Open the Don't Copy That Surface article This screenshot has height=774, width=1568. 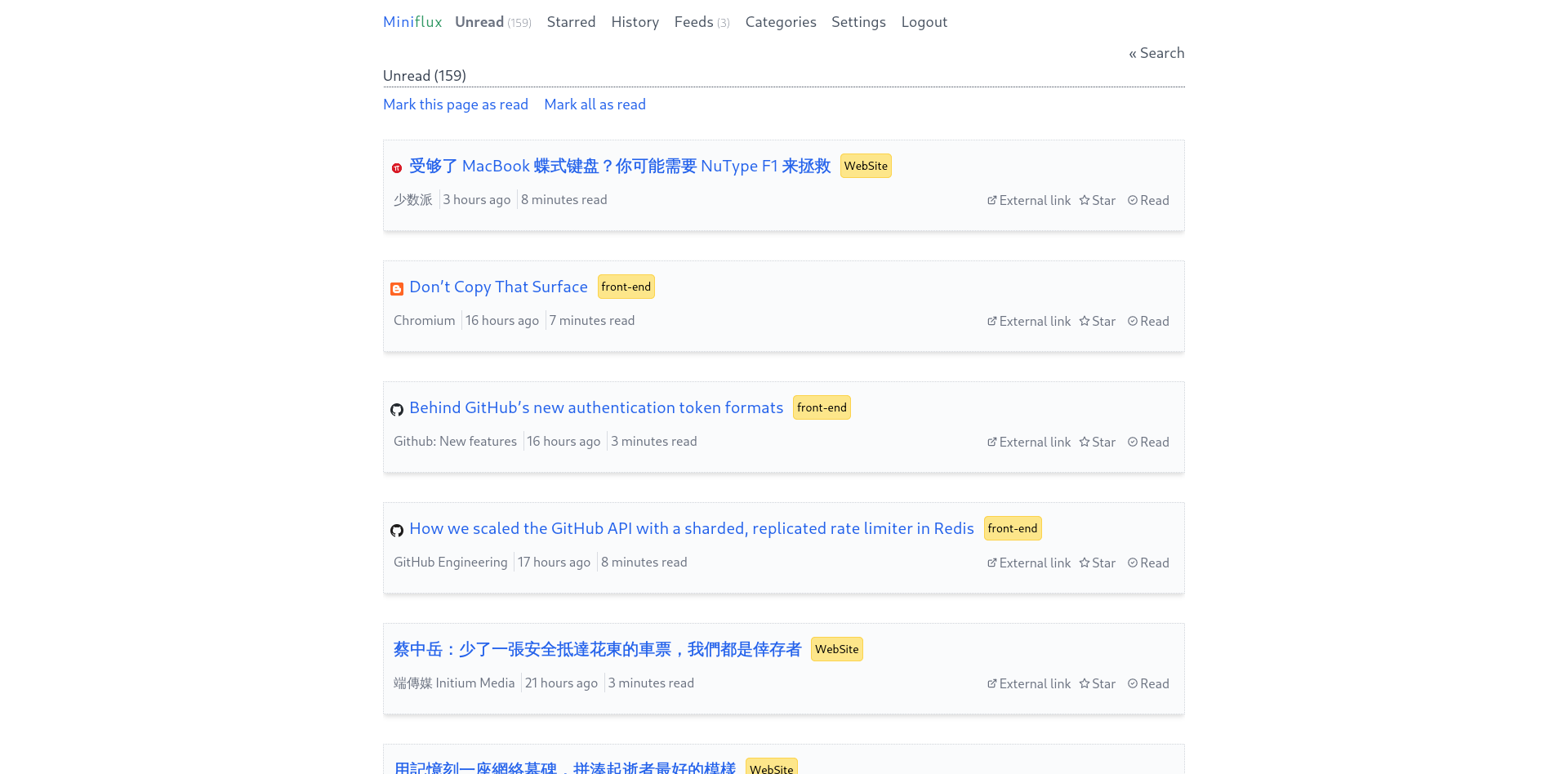pyautogui.click(x=498, y=287)
